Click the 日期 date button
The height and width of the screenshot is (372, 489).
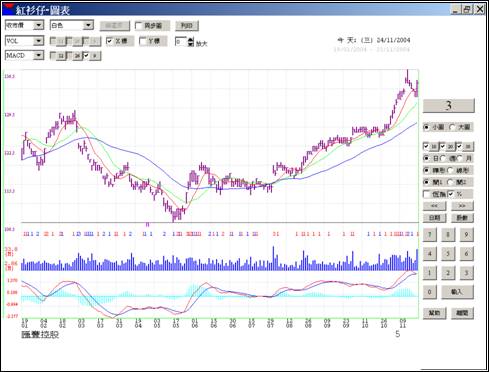[x=434, y=218]
